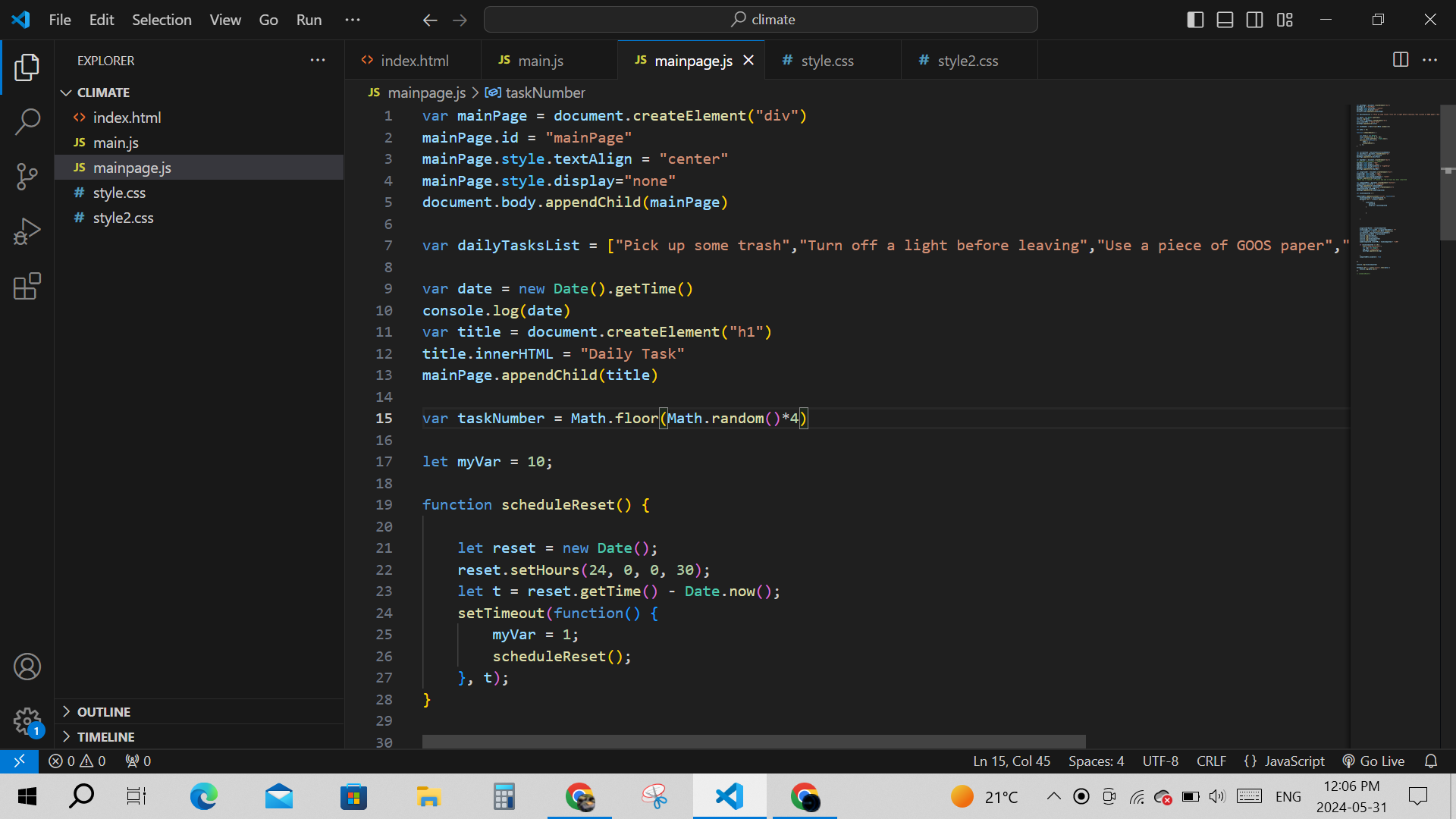Open the Accounts menu icon
1456x819 pixels.
point(27,667)
